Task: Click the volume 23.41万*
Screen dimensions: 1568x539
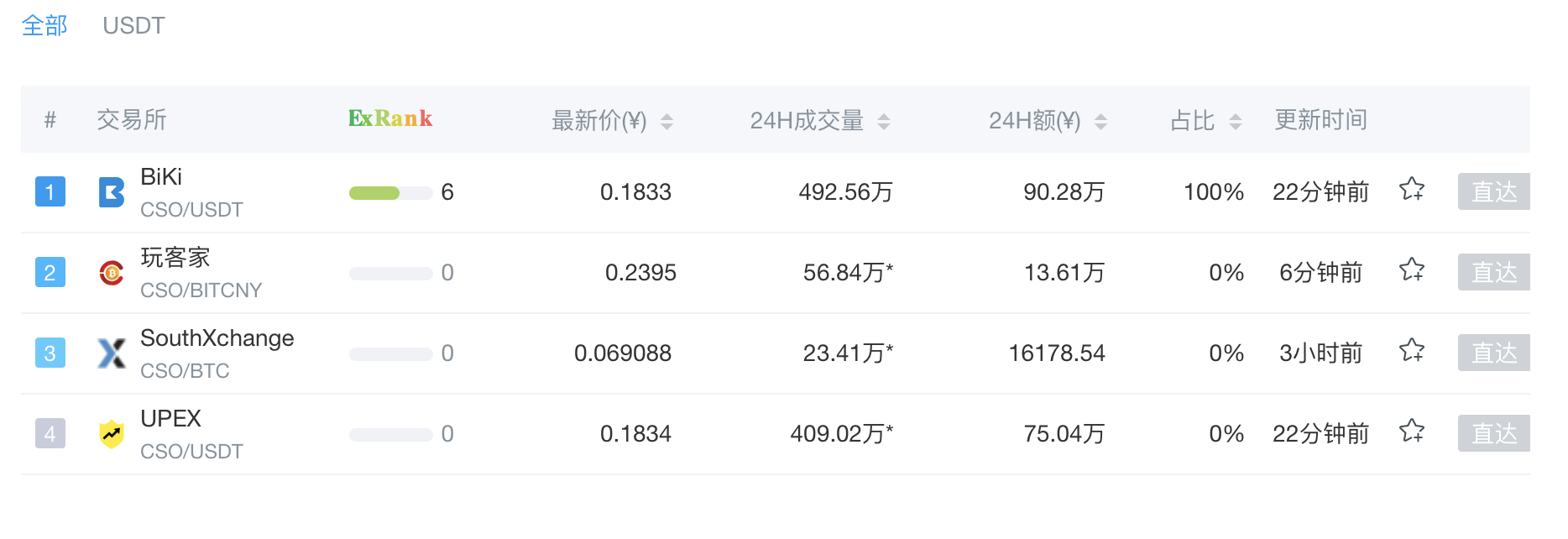Action: 848,353
